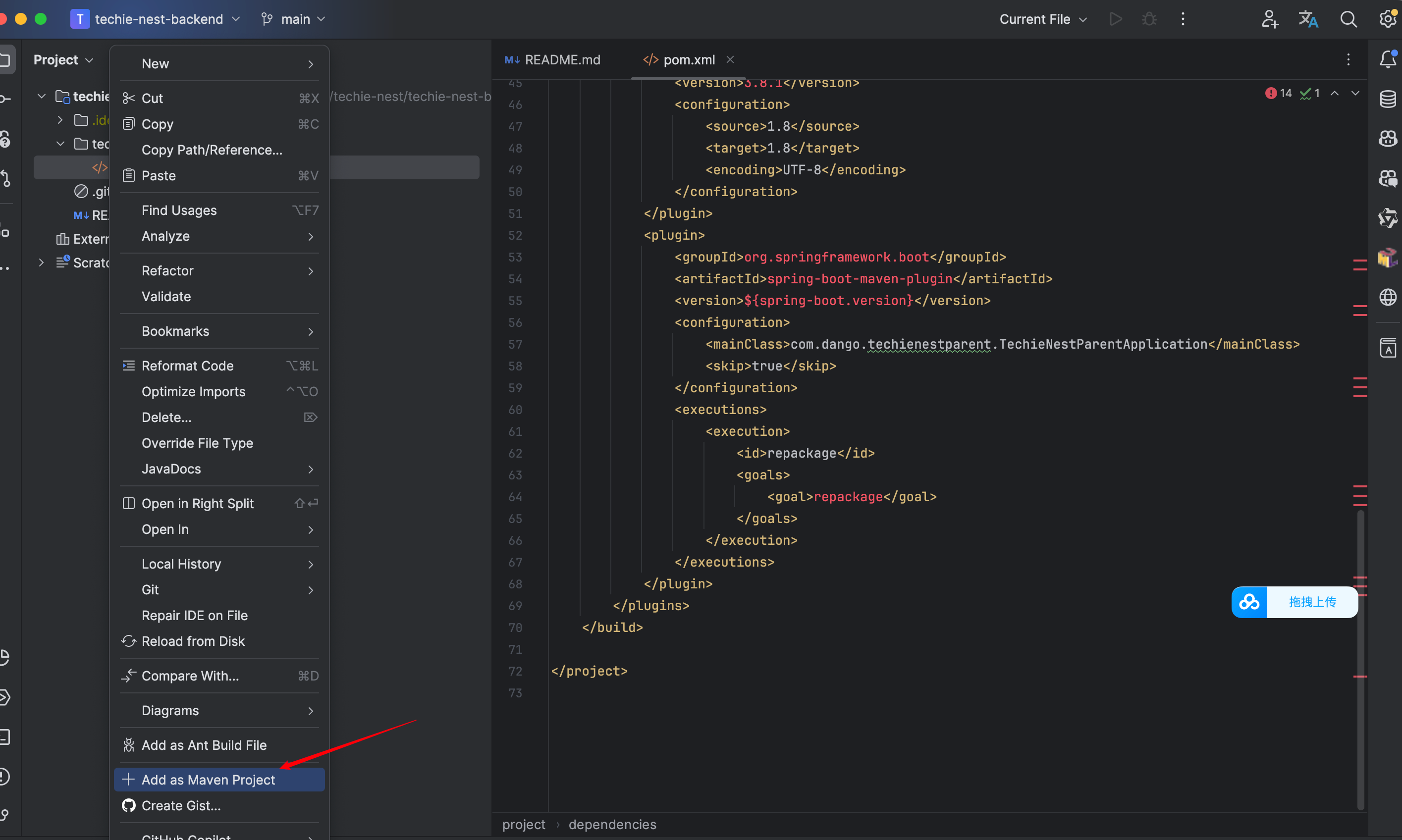Open the main branch dropdown
Image resolution: width=1402 pixels, height=840 pixels.
(x=293, y=19)
